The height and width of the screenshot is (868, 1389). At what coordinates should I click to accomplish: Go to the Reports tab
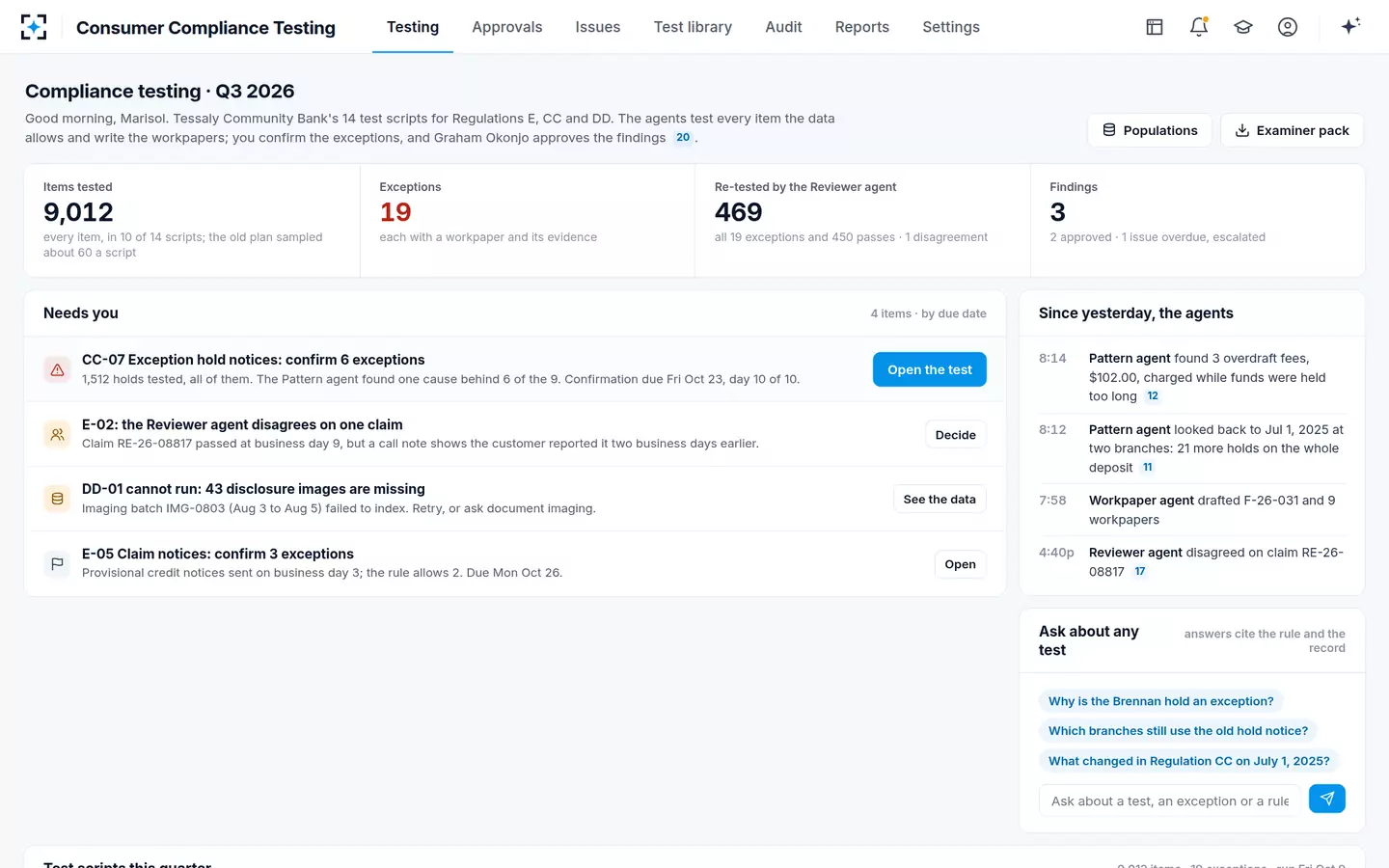coord(862,27)
